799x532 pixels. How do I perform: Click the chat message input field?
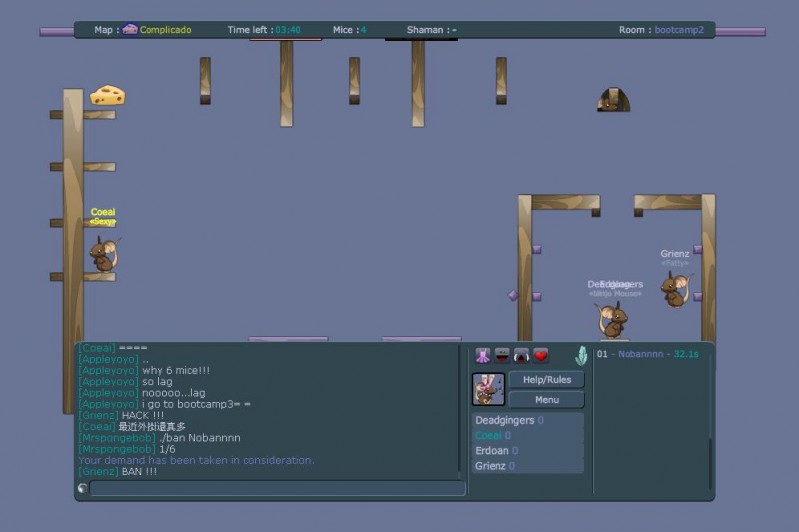278,488
